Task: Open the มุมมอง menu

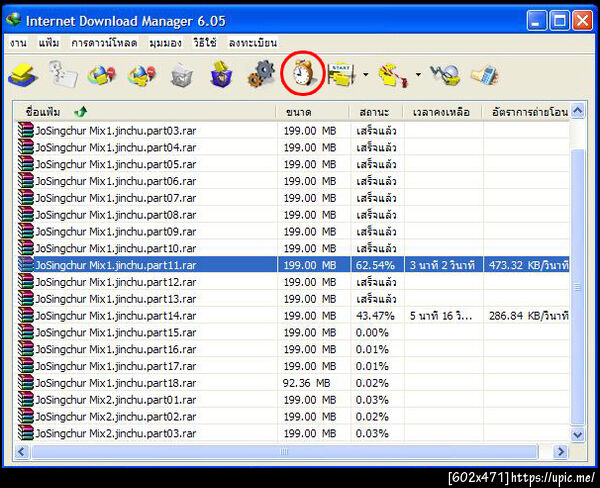Action: click(x=165, y=43)
